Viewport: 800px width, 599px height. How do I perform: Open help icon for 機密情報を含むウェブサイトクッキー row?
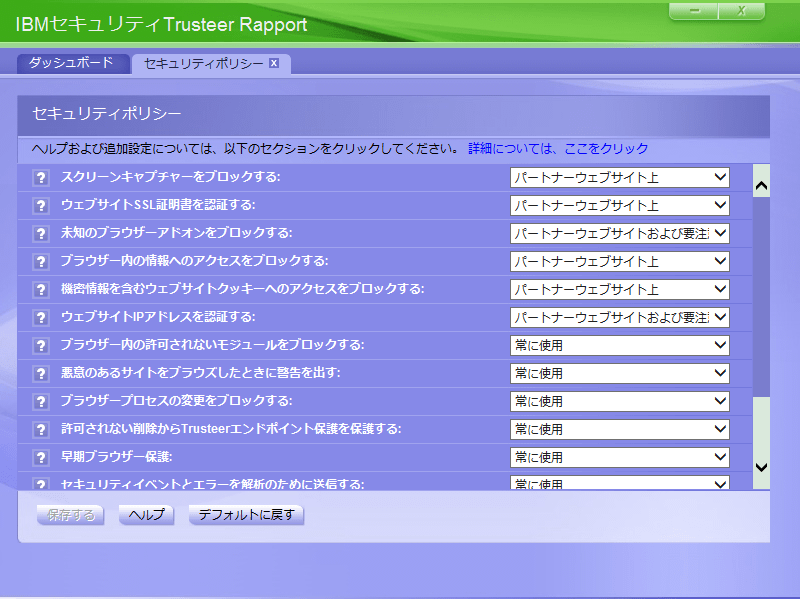[x=41, y=290]
